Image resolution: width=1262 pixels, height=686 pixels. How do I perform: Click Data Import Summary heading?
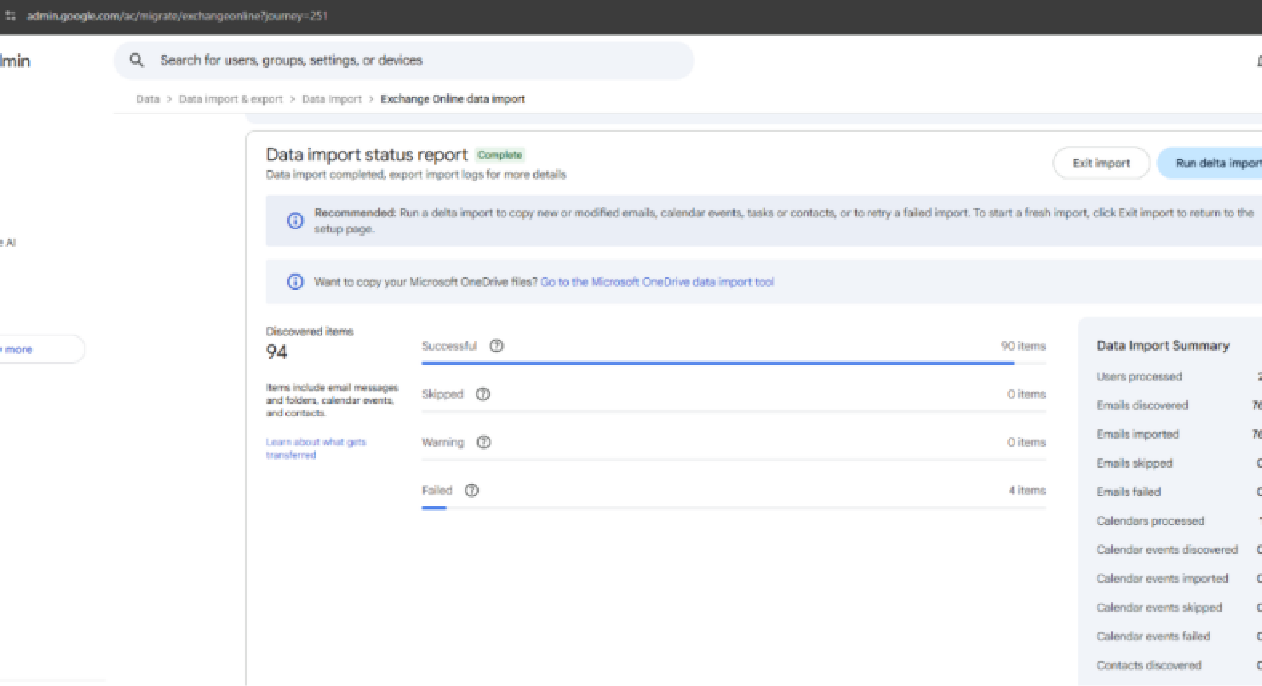(1163, 346)
